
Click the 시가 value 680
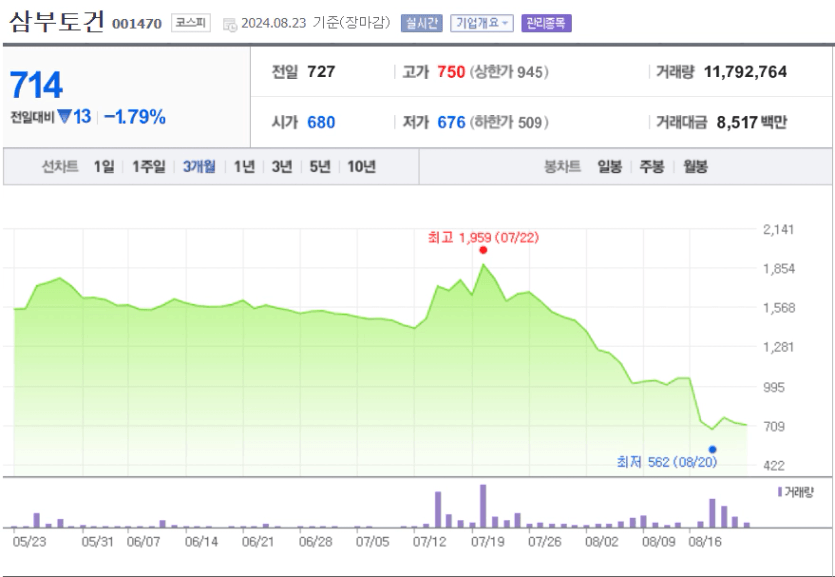(321, 122)
